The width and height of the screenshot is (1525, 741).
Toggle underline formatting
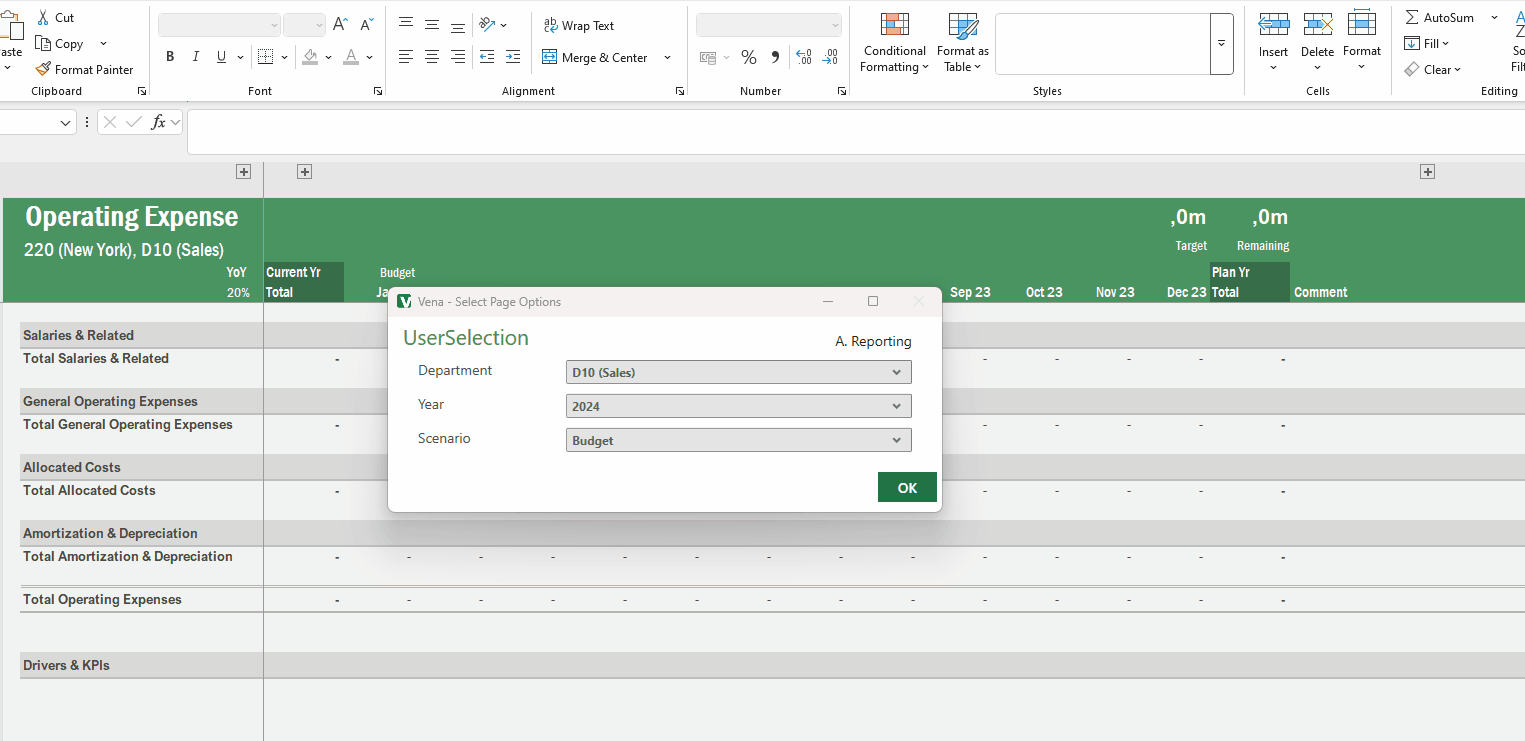219,56
